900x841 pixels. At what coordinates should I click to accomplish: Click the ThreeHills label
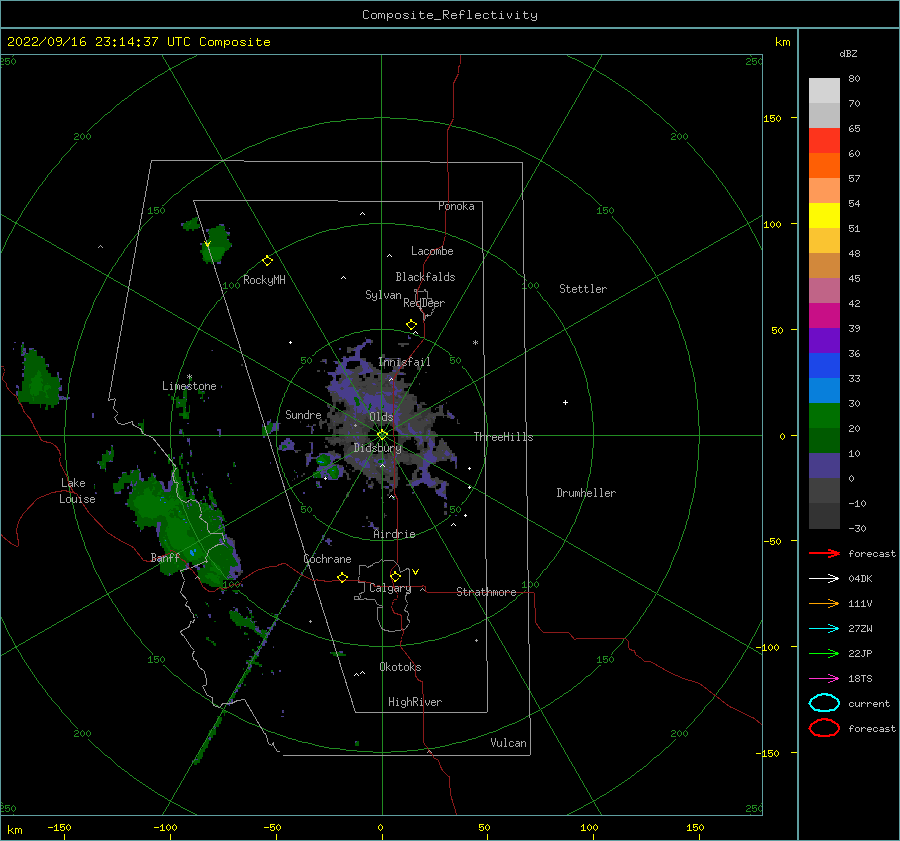coord(503,437)
